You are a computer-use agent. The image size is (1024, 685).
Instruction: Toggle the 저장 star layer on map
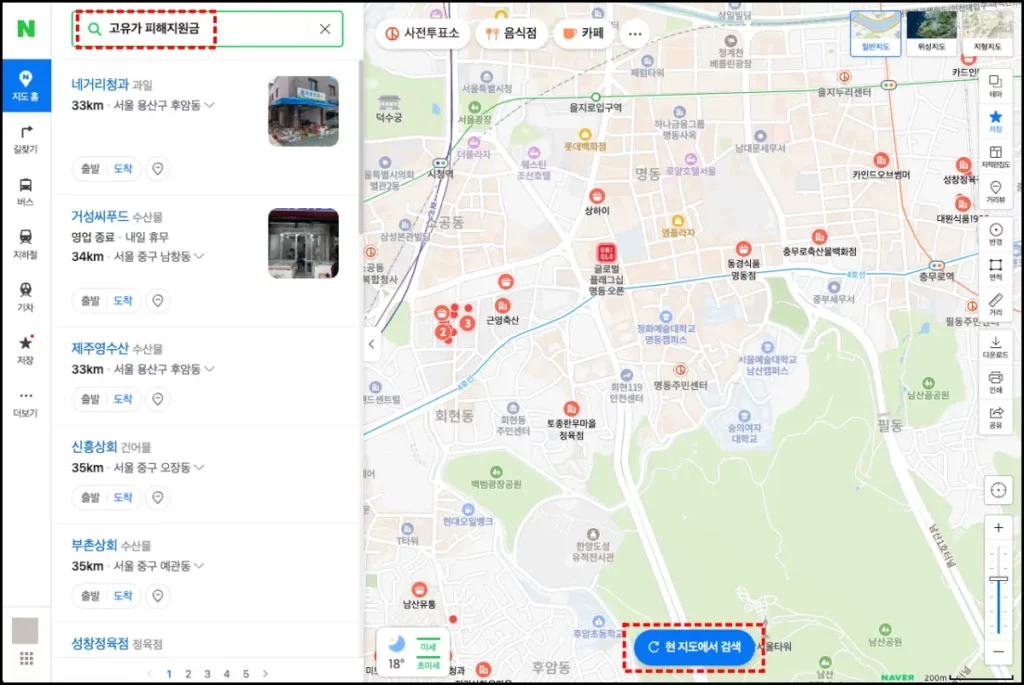995,121
